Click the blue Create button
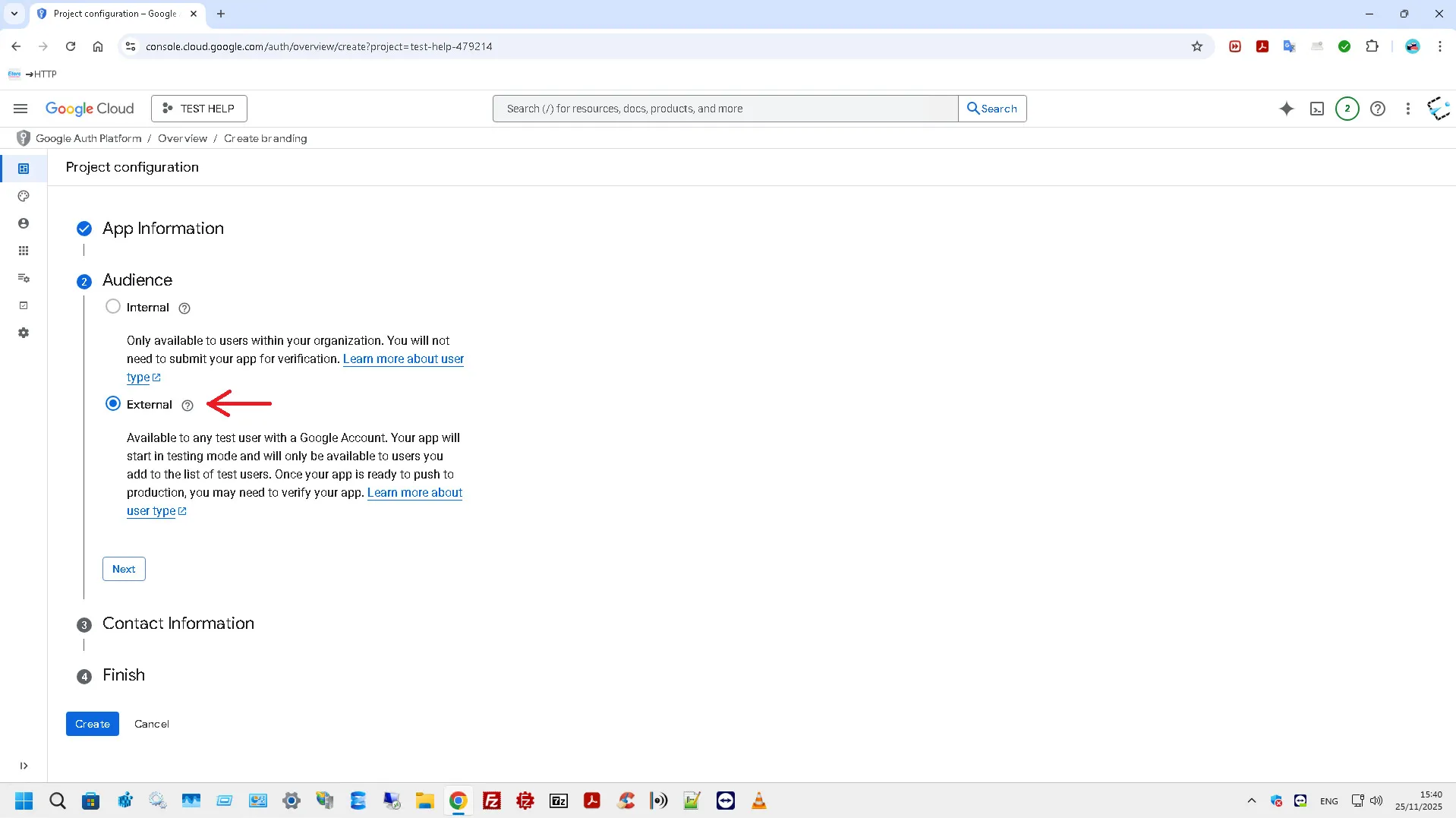Image resolution: width=1456 pixels, height=818 pixels. (92, 724)
